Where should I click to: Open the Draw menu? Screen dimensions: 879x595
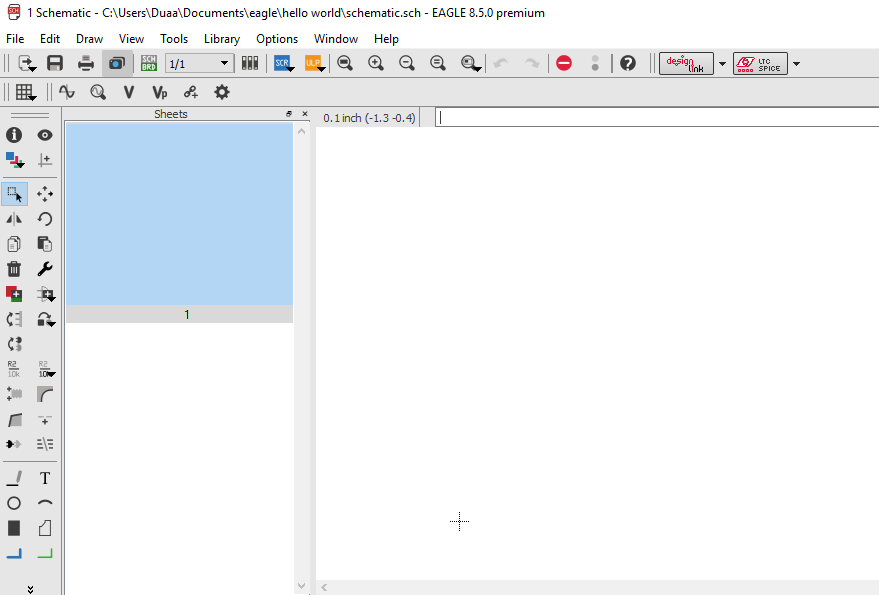[x=90, y=39]
